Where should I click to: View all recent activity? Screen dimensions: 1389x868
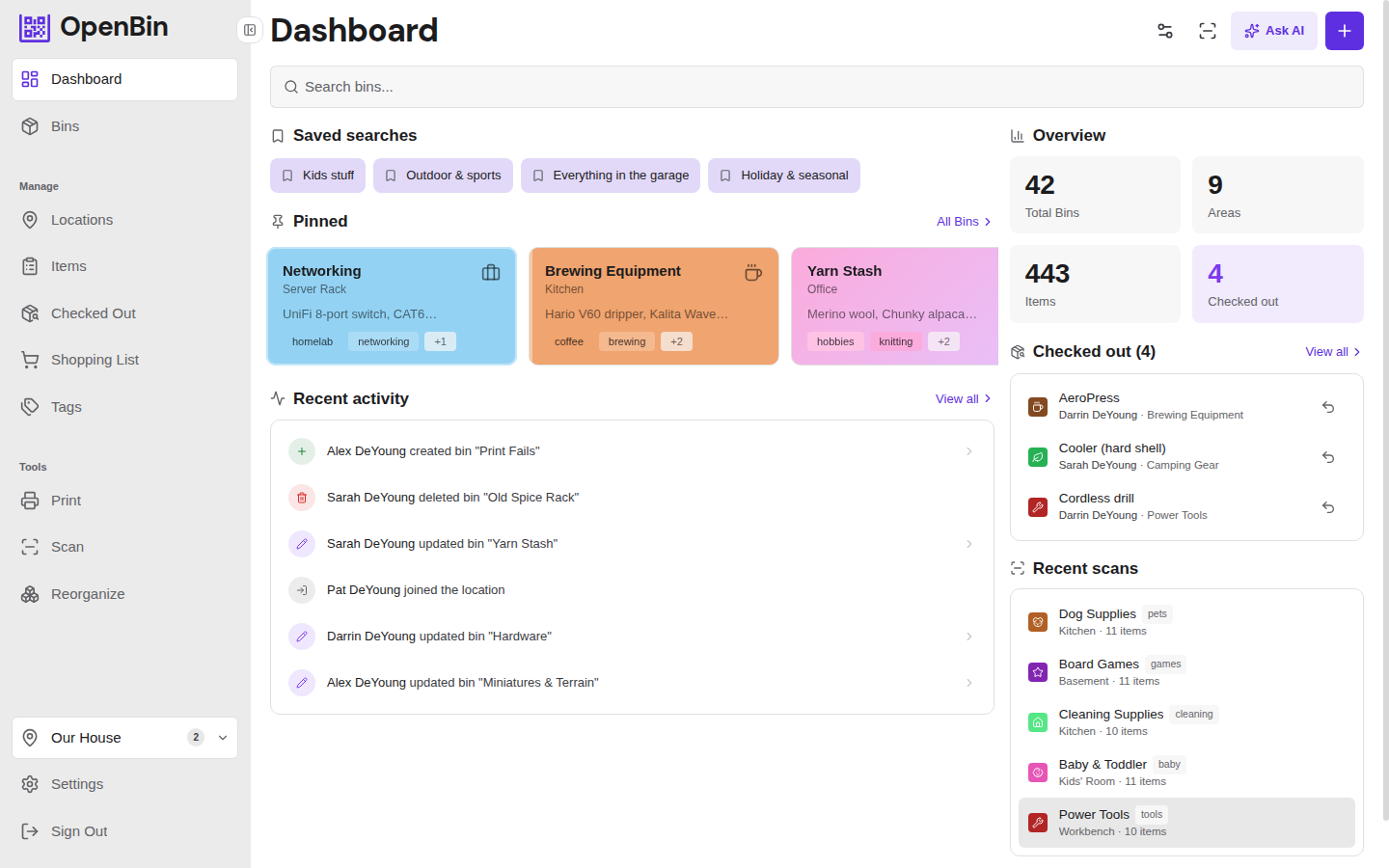[964, 399]
